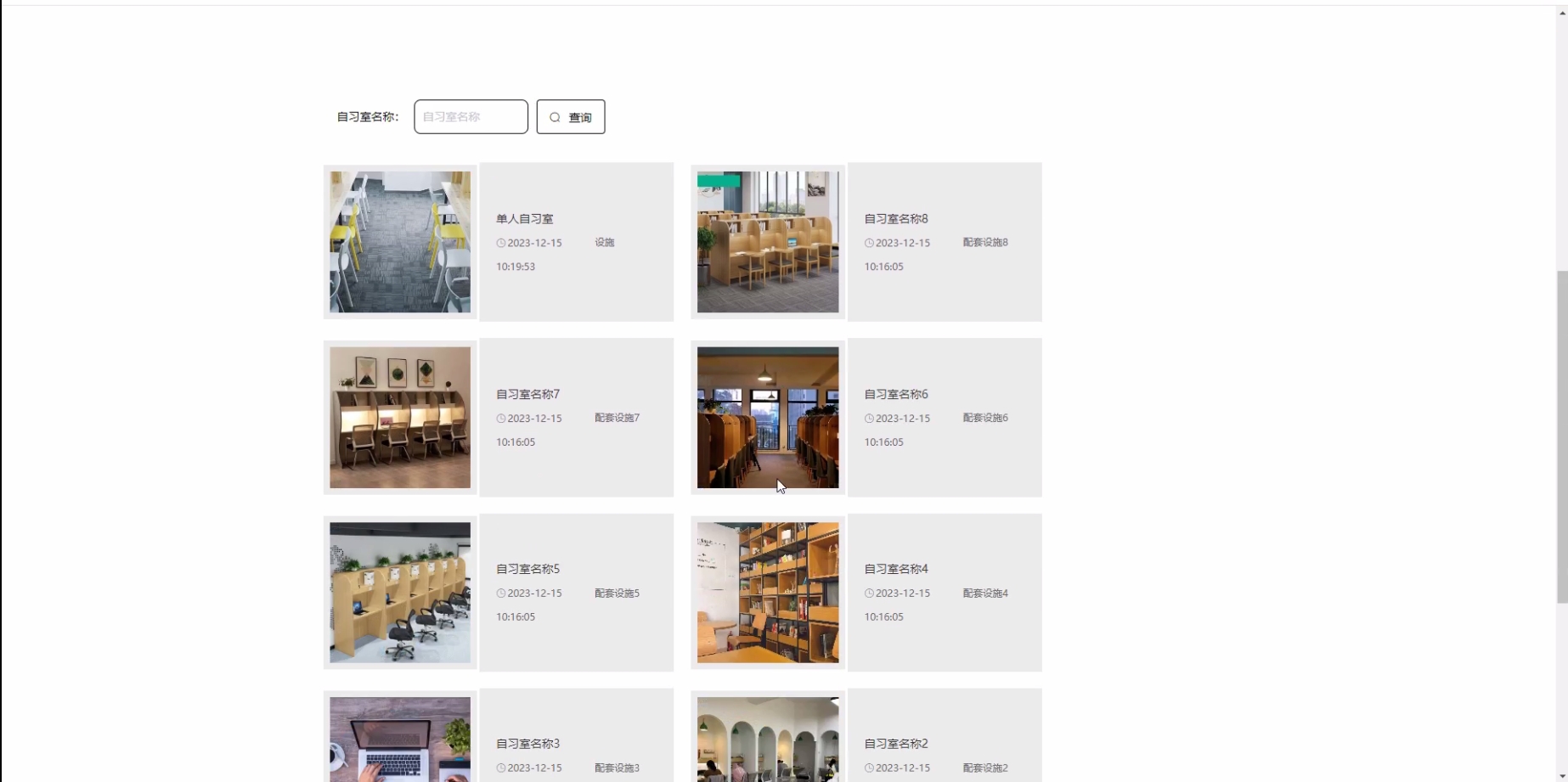Click the clock icon on 自习室名称7 card
The width and height of the screenshot is (1568, 782).
[500, 418]
